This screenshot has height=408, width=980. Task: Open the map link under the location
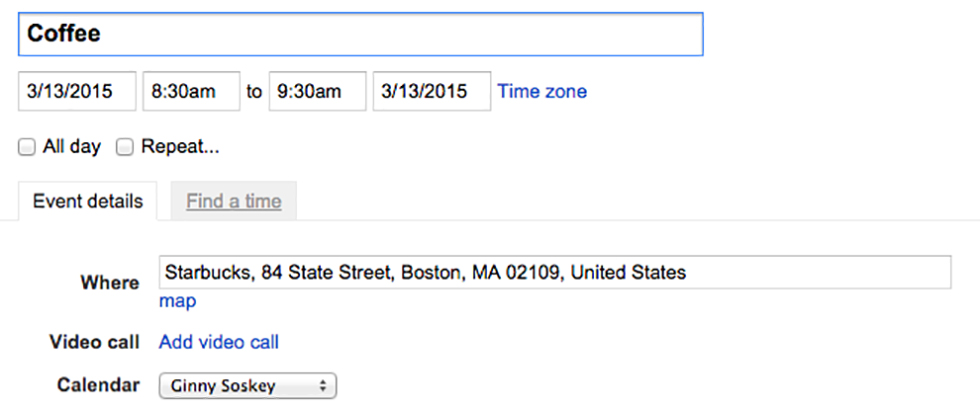pos(177,301)
